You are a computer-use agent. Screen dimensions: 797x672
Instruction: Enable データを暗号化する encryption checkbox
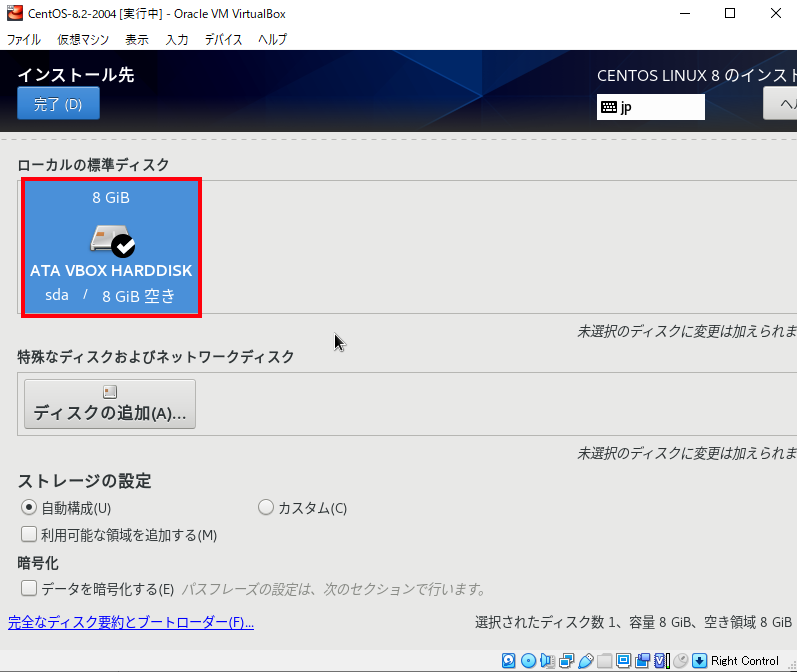tap(29, 588)
